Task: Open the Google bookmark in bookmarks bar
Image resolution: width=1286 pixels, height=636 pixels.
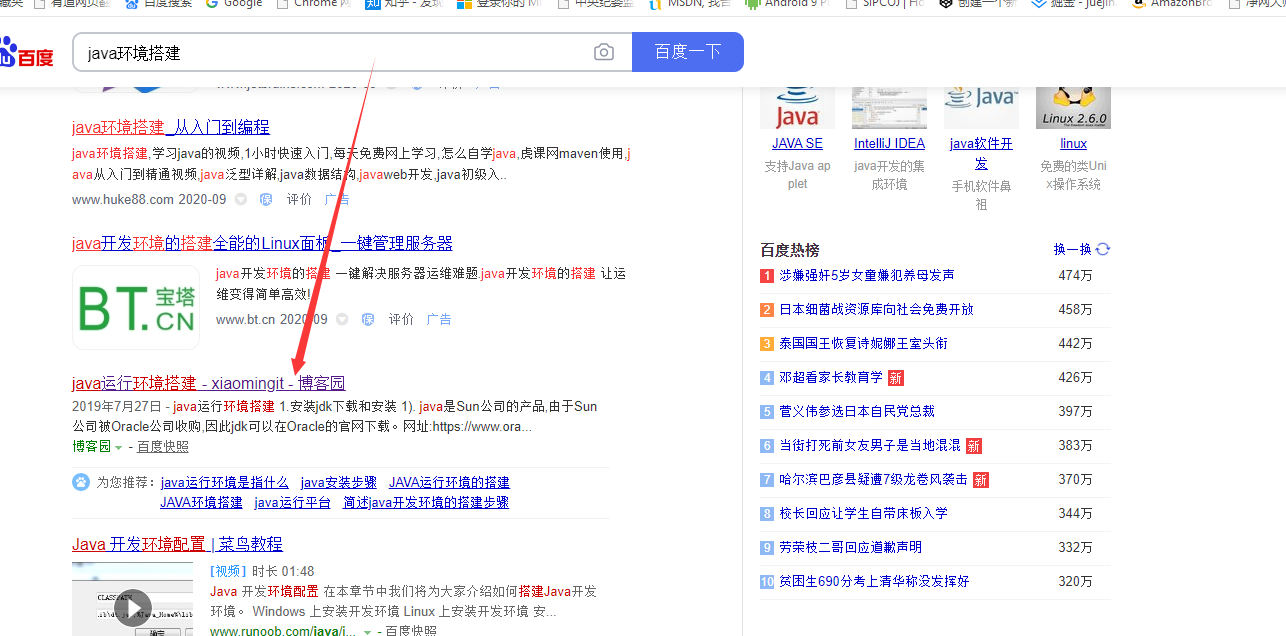Action: tap(234, 4)
